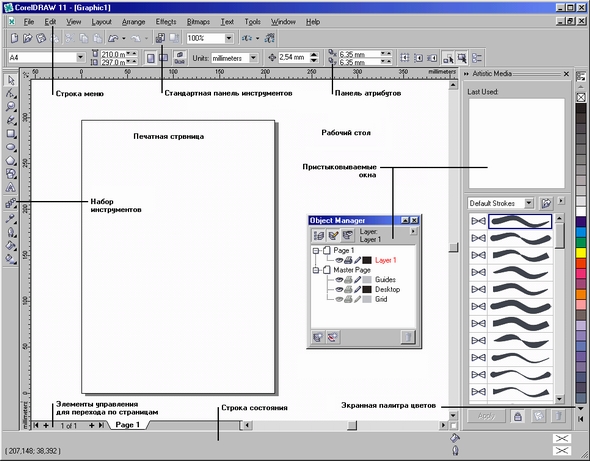The image size is (590, 461).
Task: Click the Undo arrow icon
Action: tap(113, 38)
